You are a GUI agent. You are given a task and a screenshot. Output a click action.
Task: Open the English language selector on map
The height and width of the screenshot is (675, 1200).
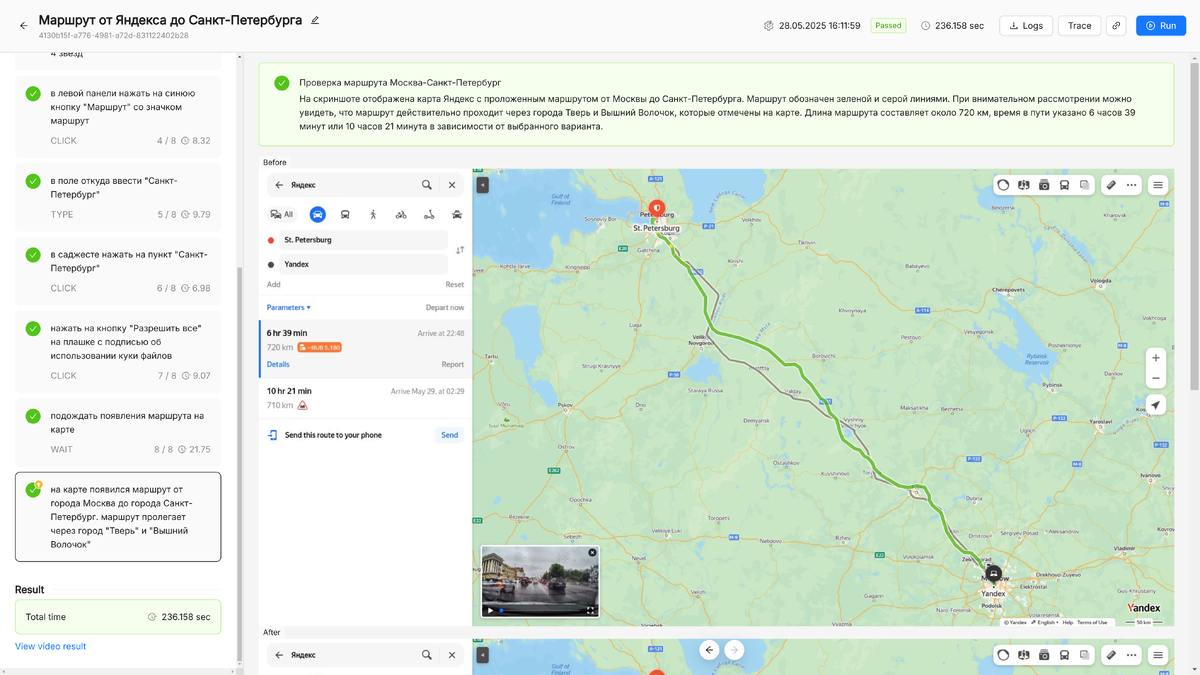1046,622
